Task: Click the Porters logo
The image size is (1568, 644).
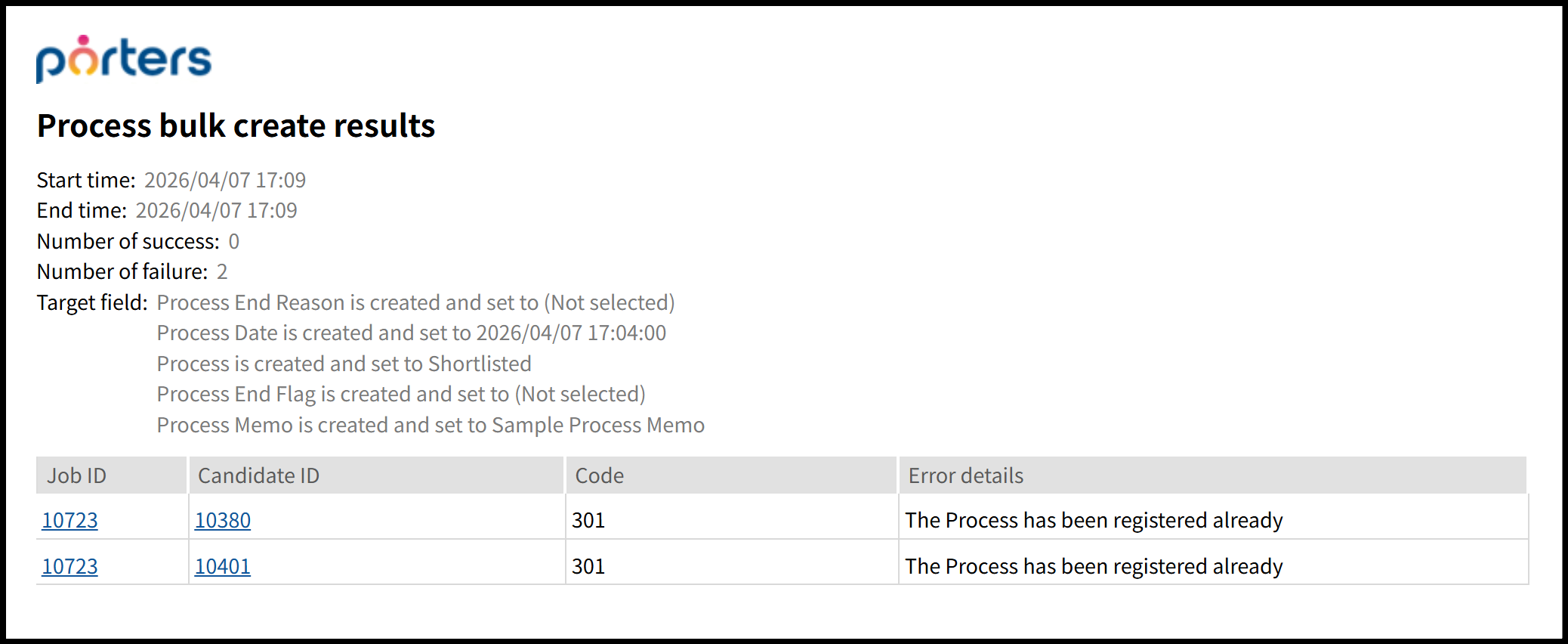Action: pos(124,59)
